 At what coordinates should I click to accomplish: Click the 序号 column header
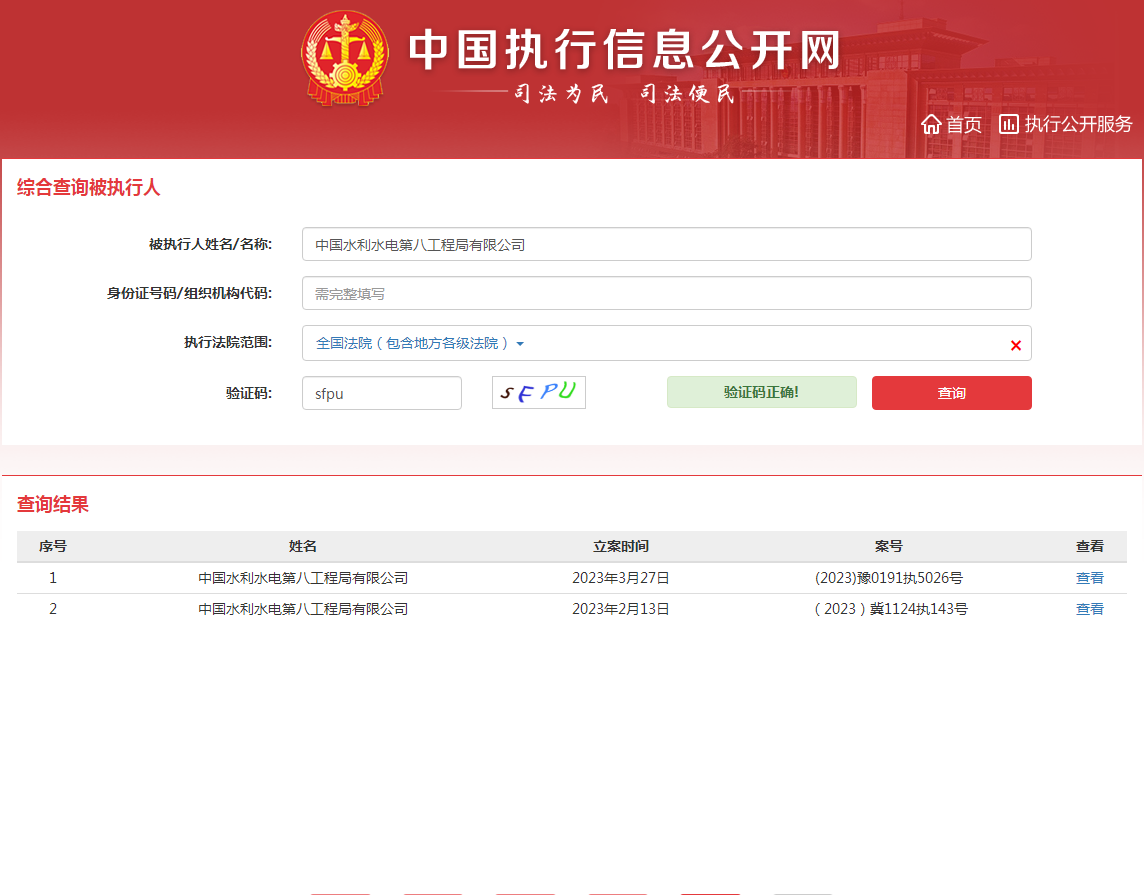[x=53, y=546]
